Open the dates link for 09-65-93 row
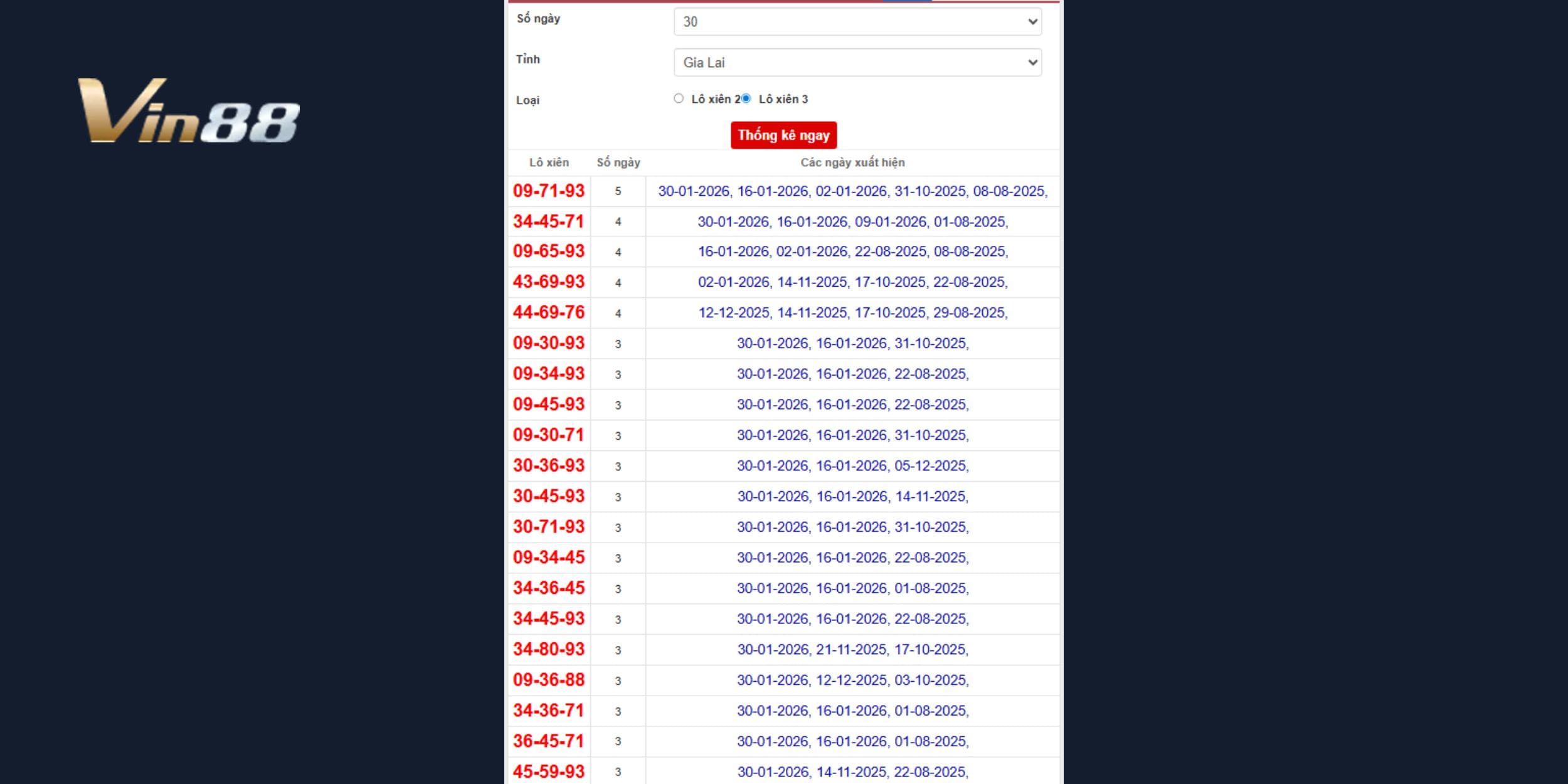Screen dimensions: 1568x784 [852, 252]
